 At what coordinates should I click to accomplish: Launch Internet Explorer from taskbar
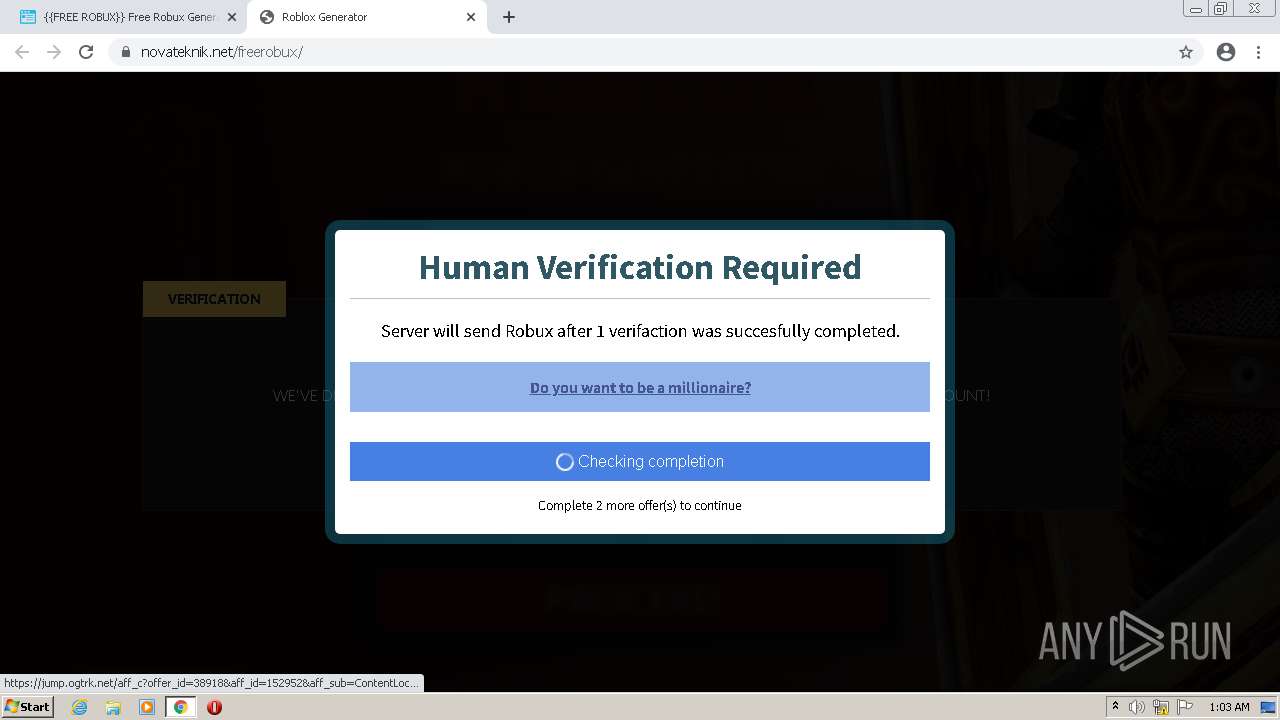(x=79, y=707)
